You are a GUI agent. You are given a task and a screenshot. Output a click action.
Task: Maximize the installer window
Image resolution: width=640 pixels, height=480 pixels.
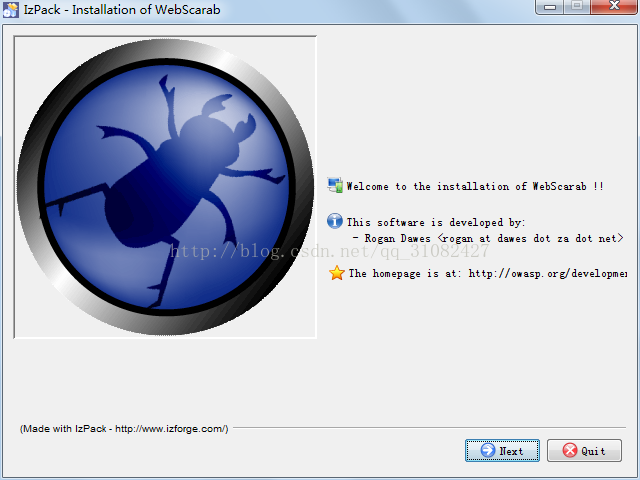(577, 7)
